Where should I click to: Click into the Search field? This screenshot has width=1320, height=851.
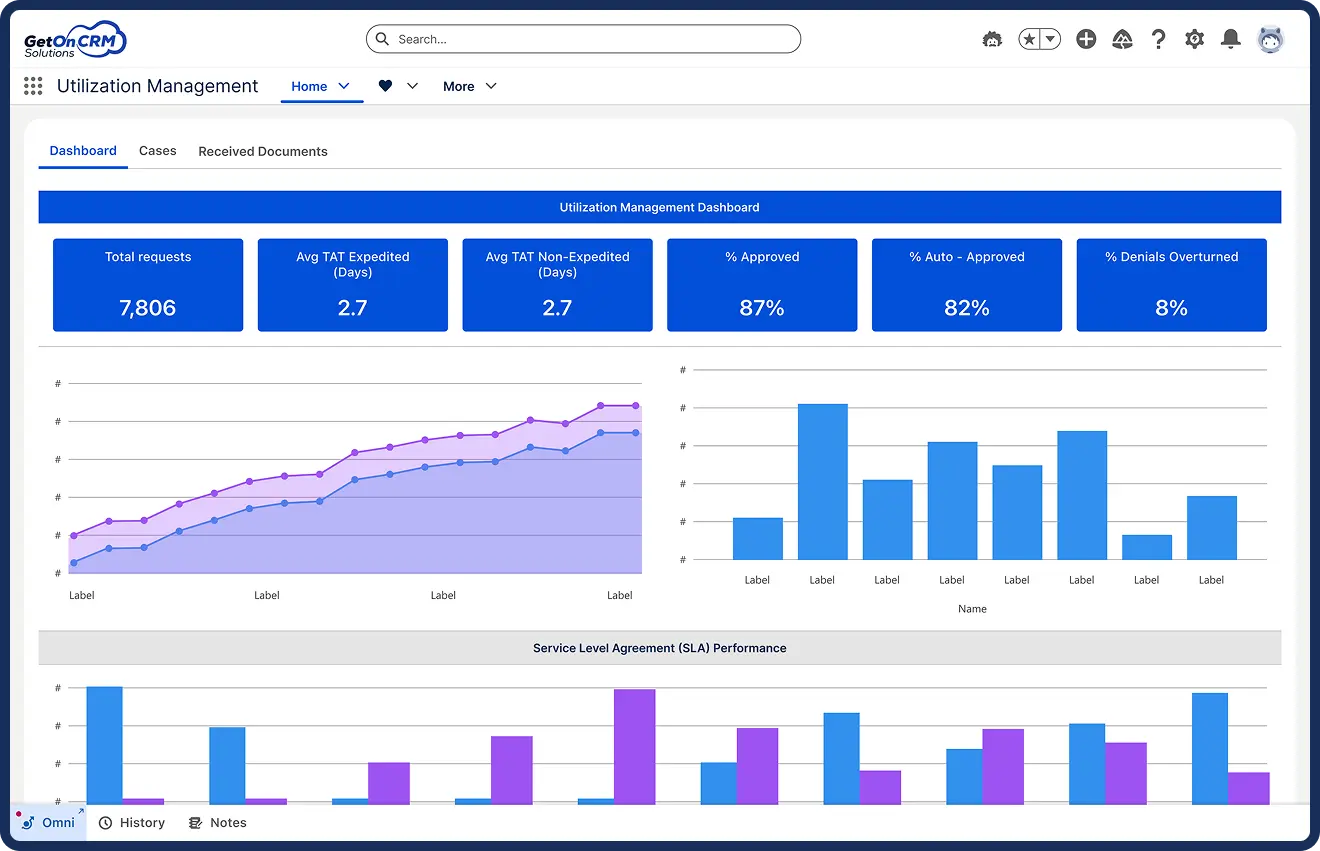click(583, 39)
